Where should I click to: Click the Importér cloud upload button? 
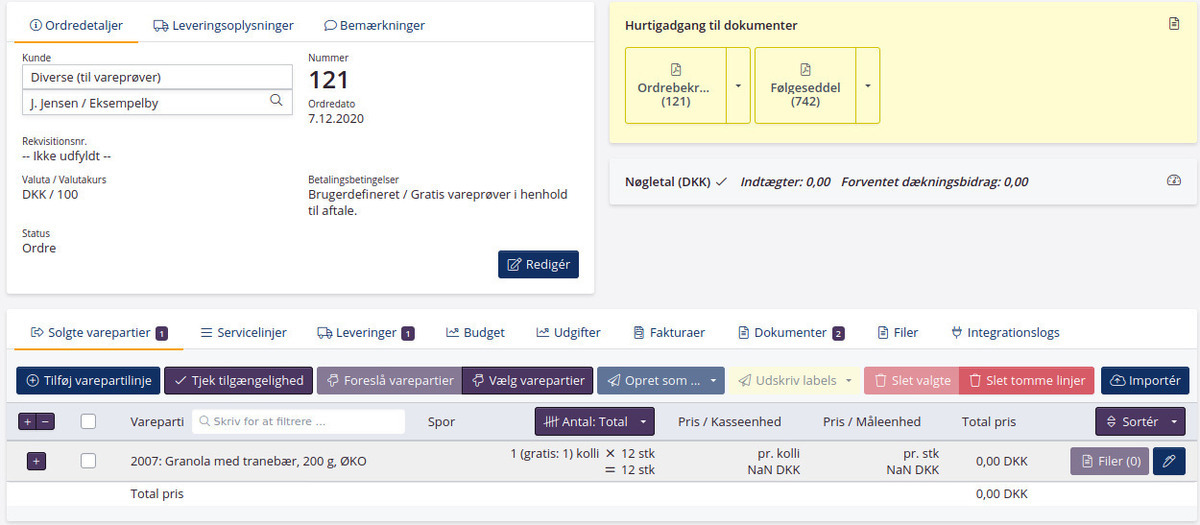tap(1145, 380)
